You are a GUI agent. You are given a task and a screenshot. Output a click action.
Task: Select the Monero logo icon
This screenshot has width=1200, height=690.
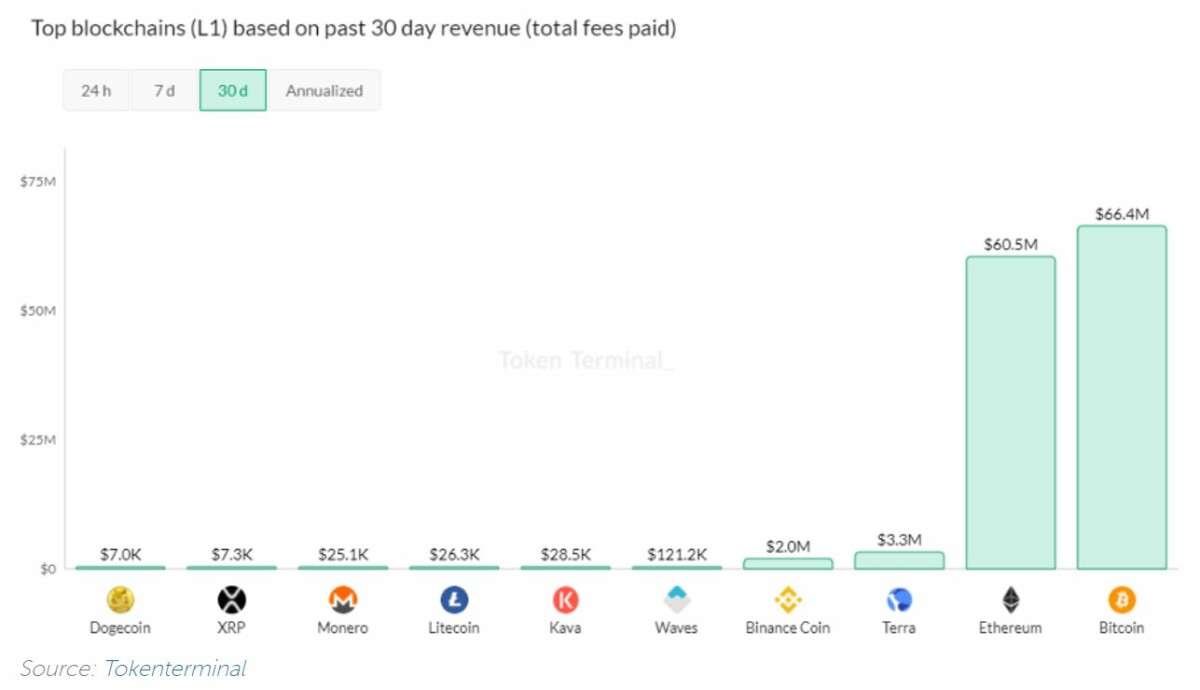click(343, 600)
